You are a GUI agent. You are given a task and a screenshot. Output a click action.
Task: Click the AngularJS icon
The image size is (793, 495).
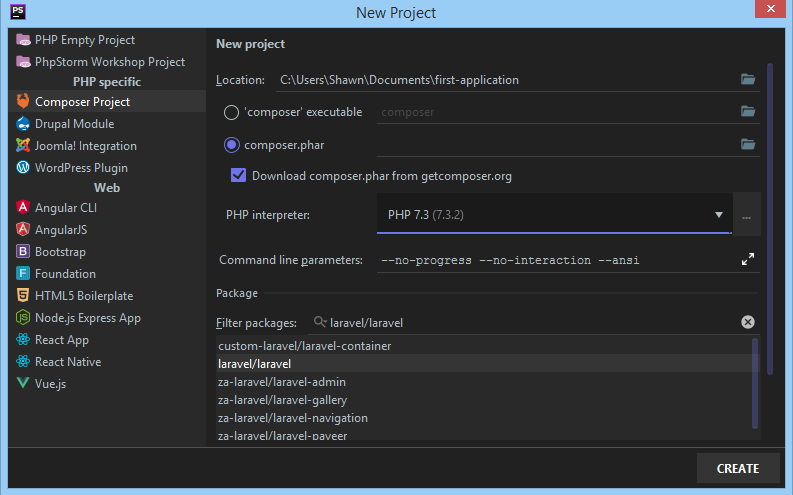pyautogui.click(x=23, y=230)
